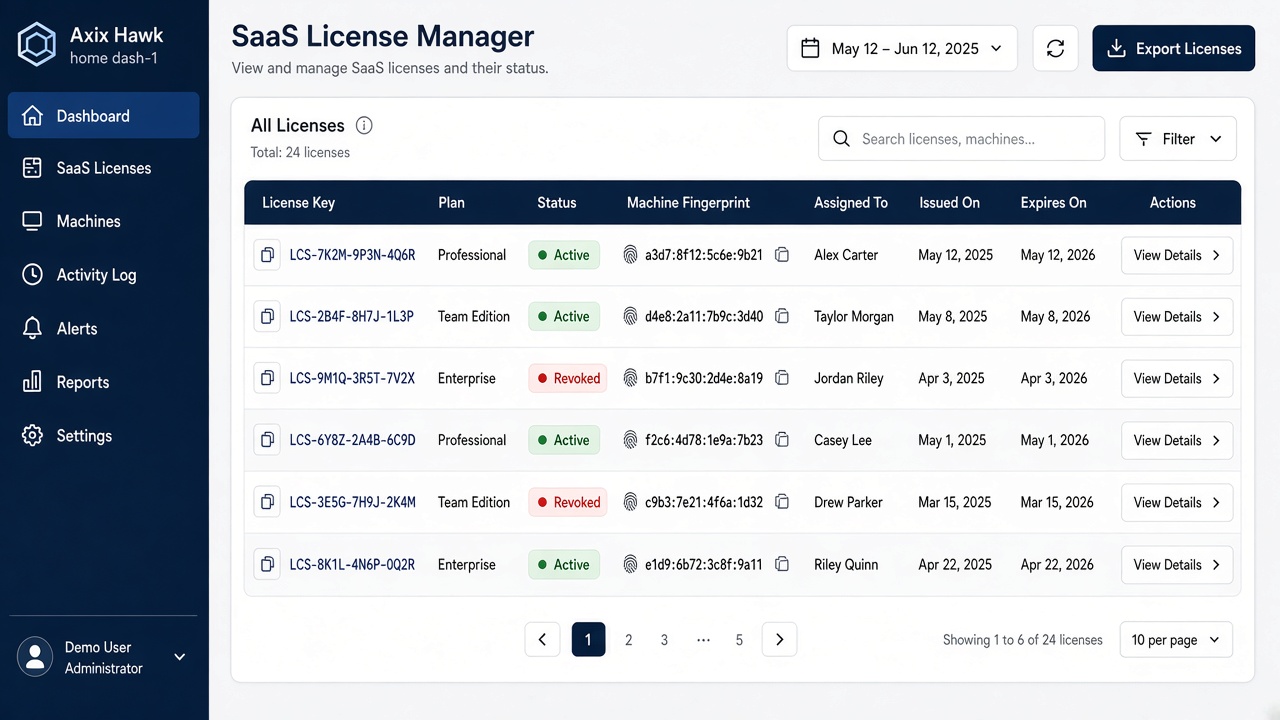Open license link LCS-8K1L-4N6P-0Q2R
The image size is (1280, 720).
coord(352,564)
